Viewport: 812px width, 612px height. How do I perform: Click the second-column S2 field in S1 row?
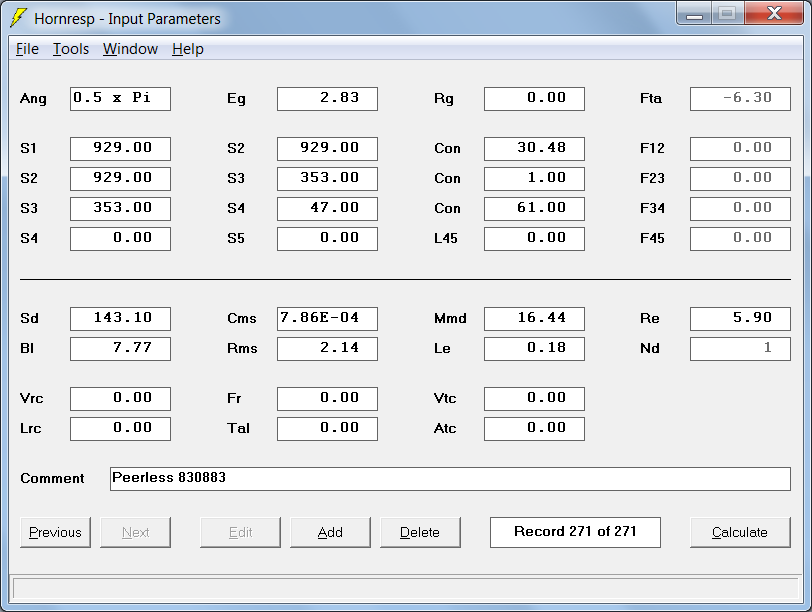(327, 149)
